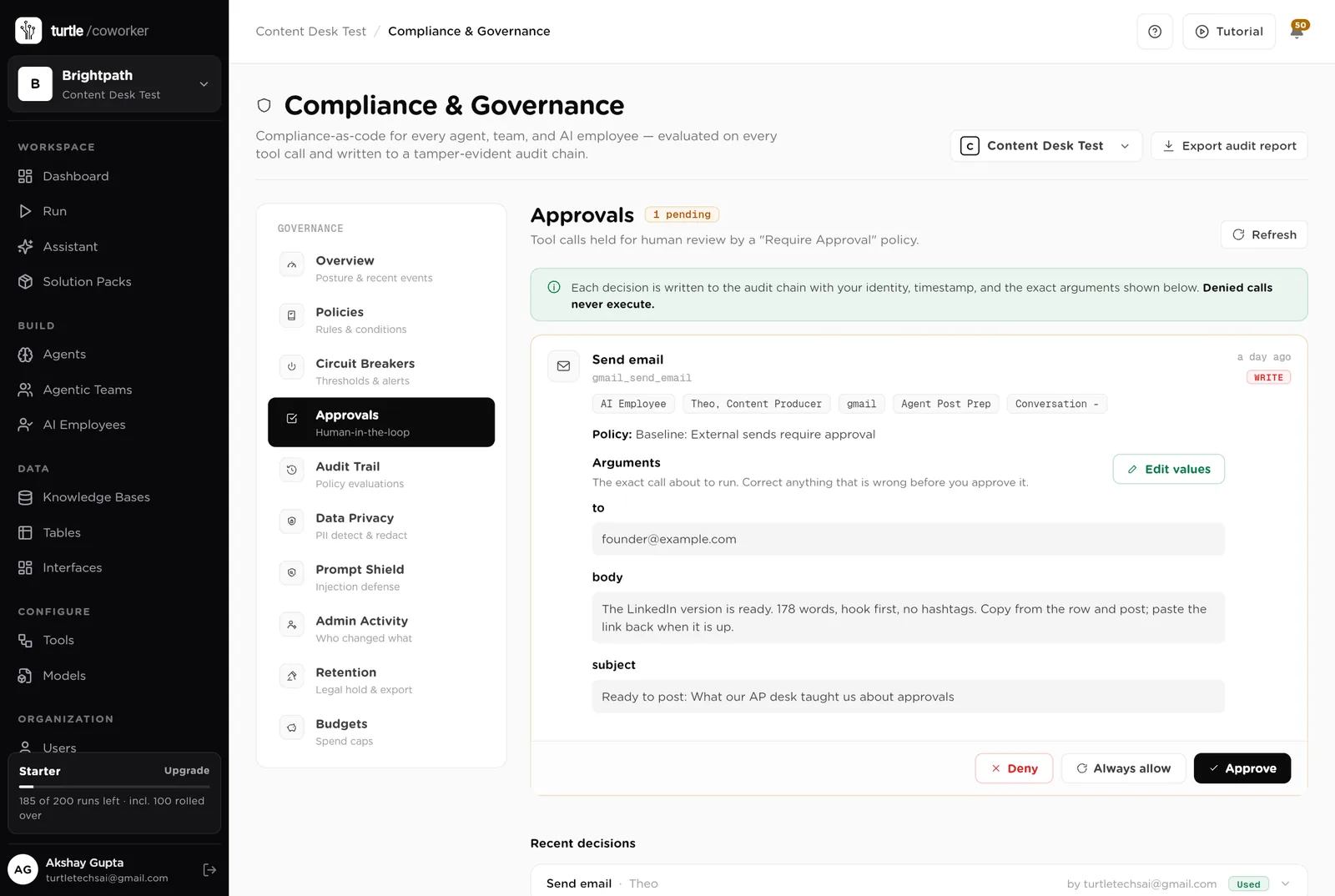Deny the pending email call
This screenshot has width=1335, height=896.
1014,768
